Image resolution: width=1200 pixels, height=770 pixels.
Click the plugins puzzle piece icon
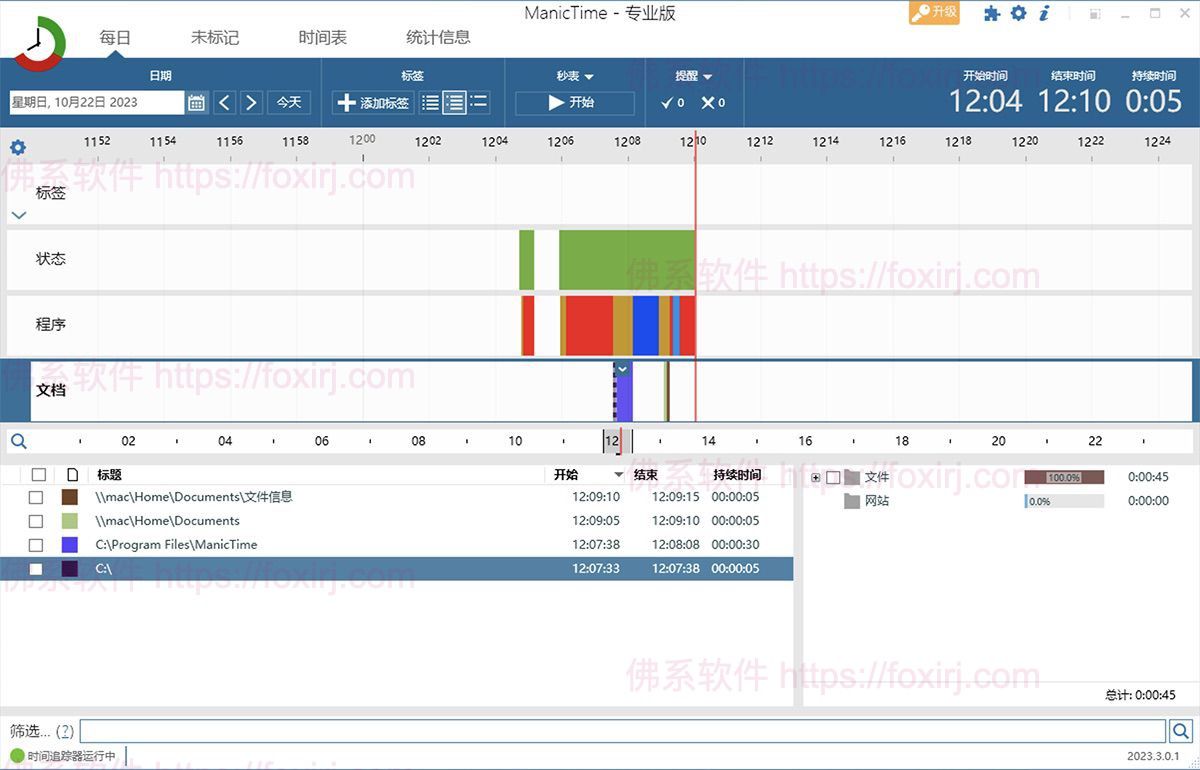tap(991, 13)
